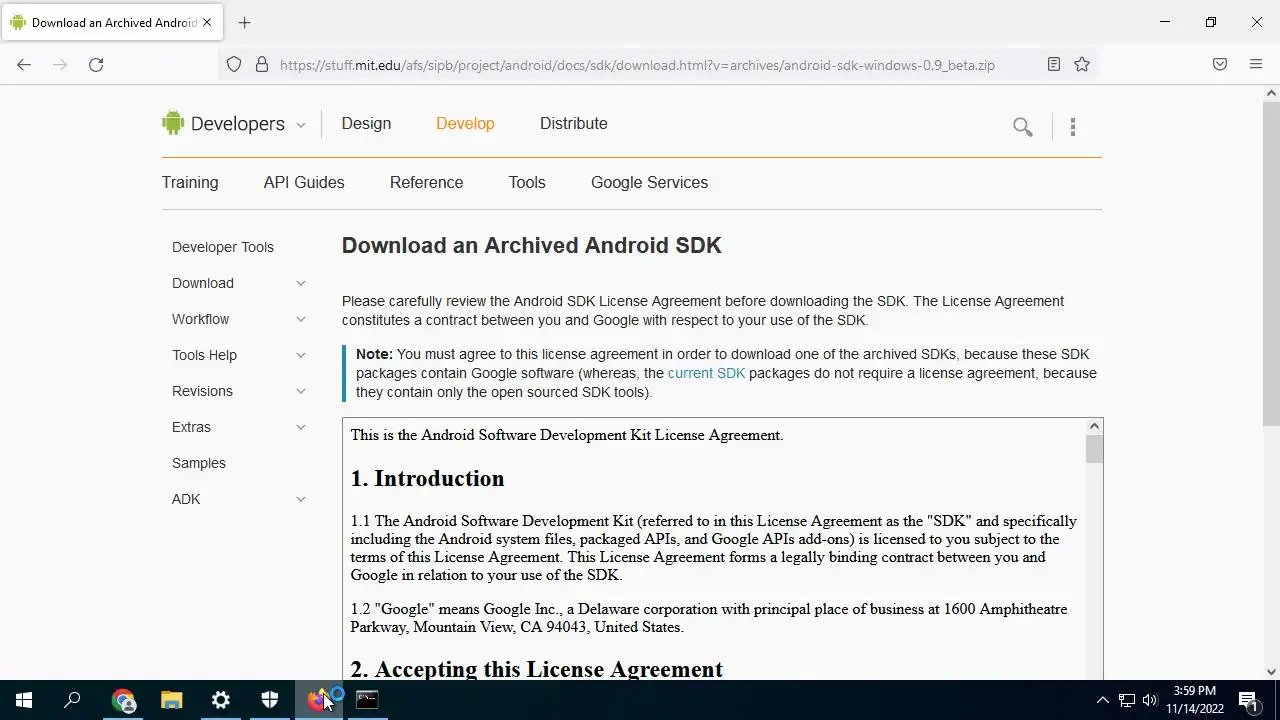This screenshot has height=720, width=1280.
Task: Open the Save to Pocket icon
Action: [x=1220, y=64]
